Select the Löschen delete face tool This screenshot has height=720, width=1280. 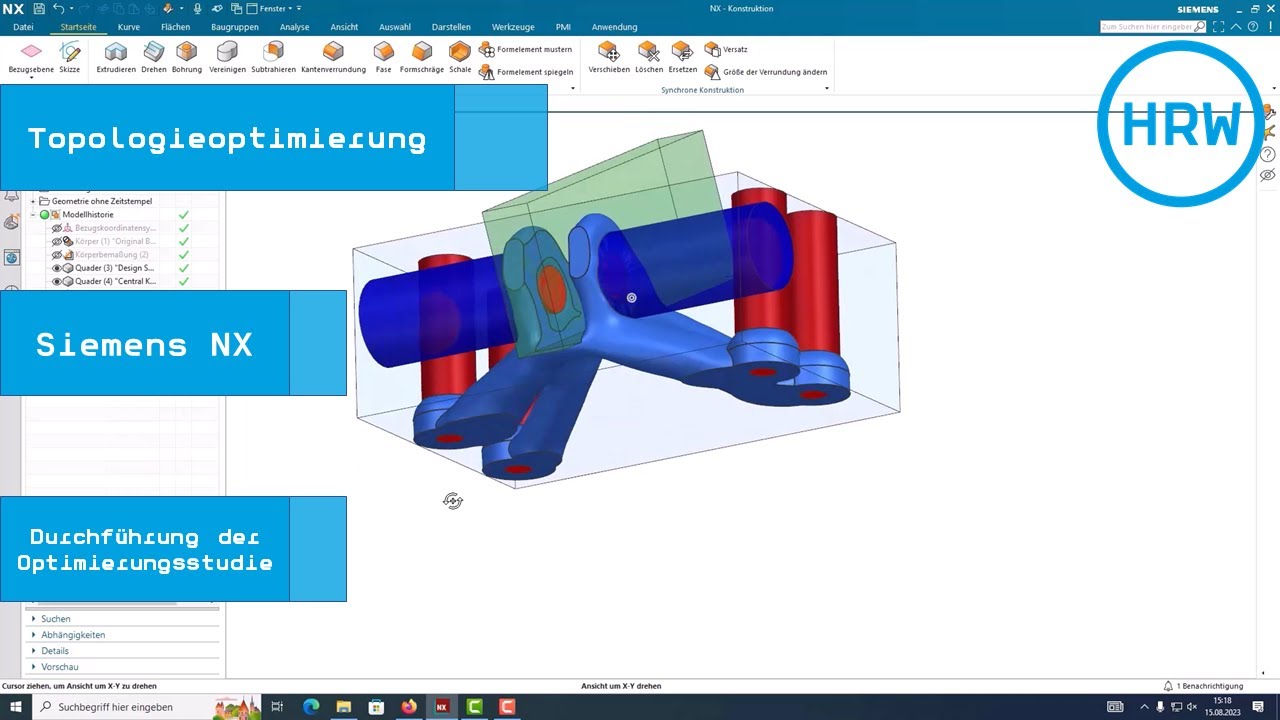point(649,57)
